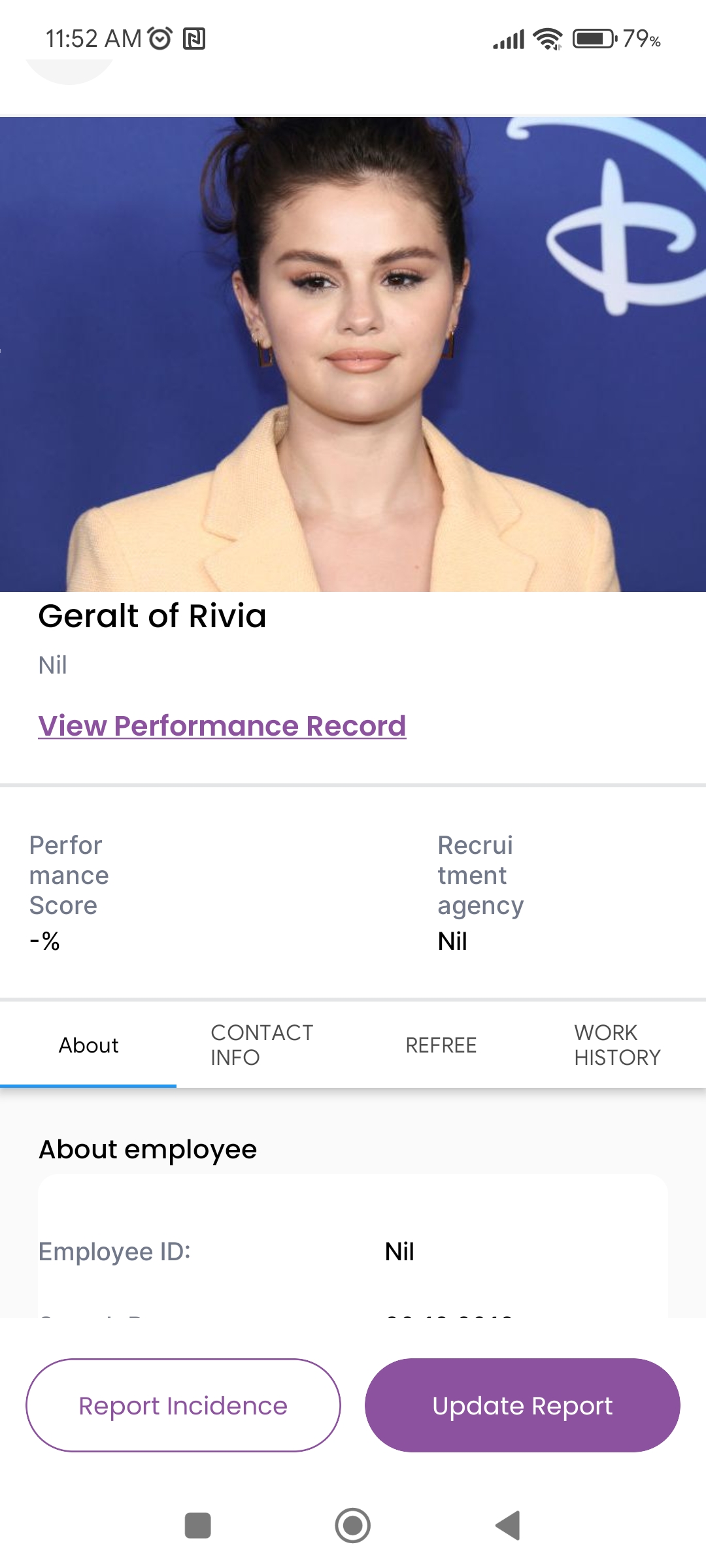Tap the Performance Score percentage value
Screen dimensions: 706x1568
45,941
